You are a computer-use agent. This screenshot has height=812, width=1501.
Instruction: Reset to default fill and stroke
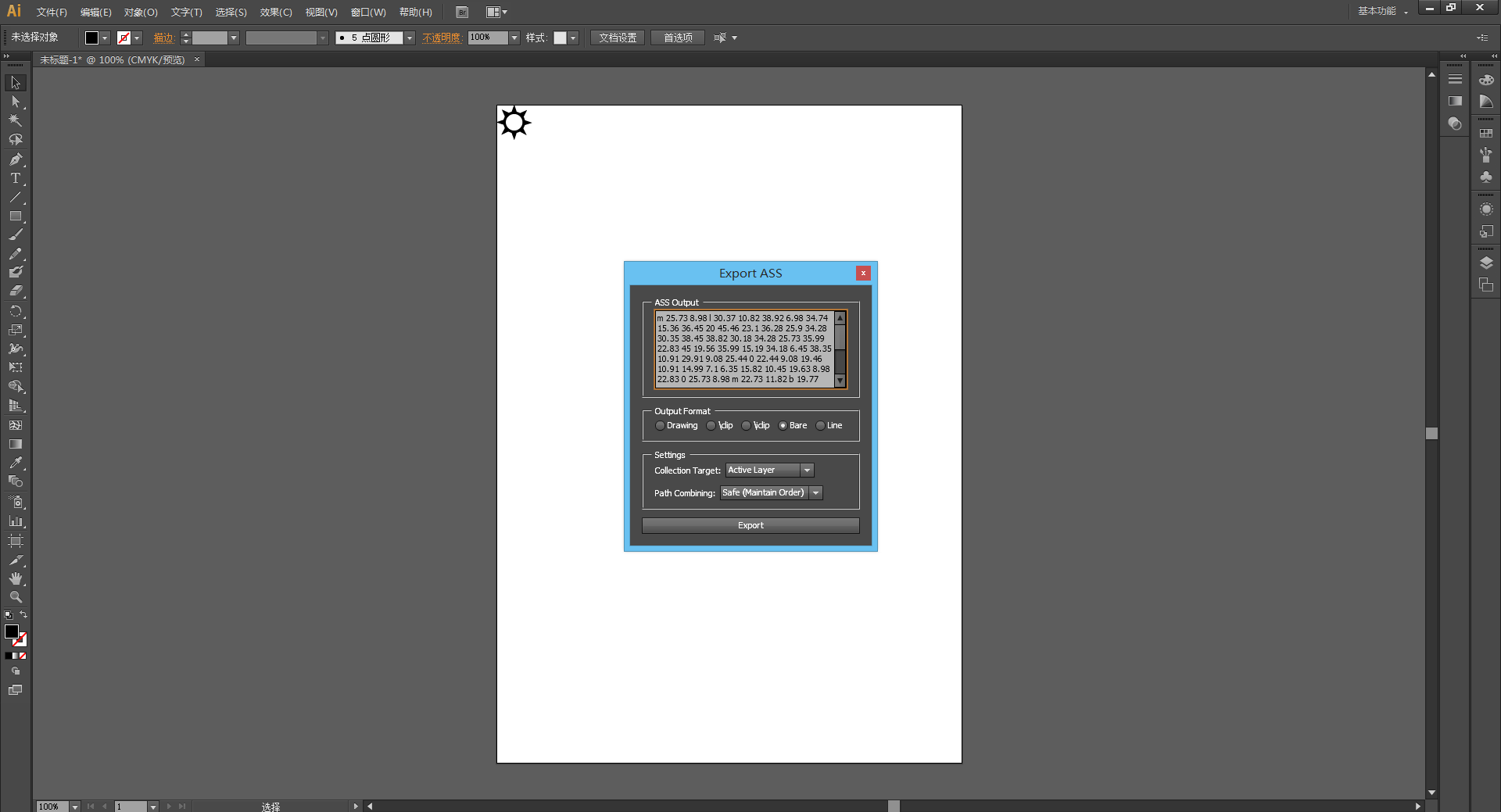coord(9,615)
